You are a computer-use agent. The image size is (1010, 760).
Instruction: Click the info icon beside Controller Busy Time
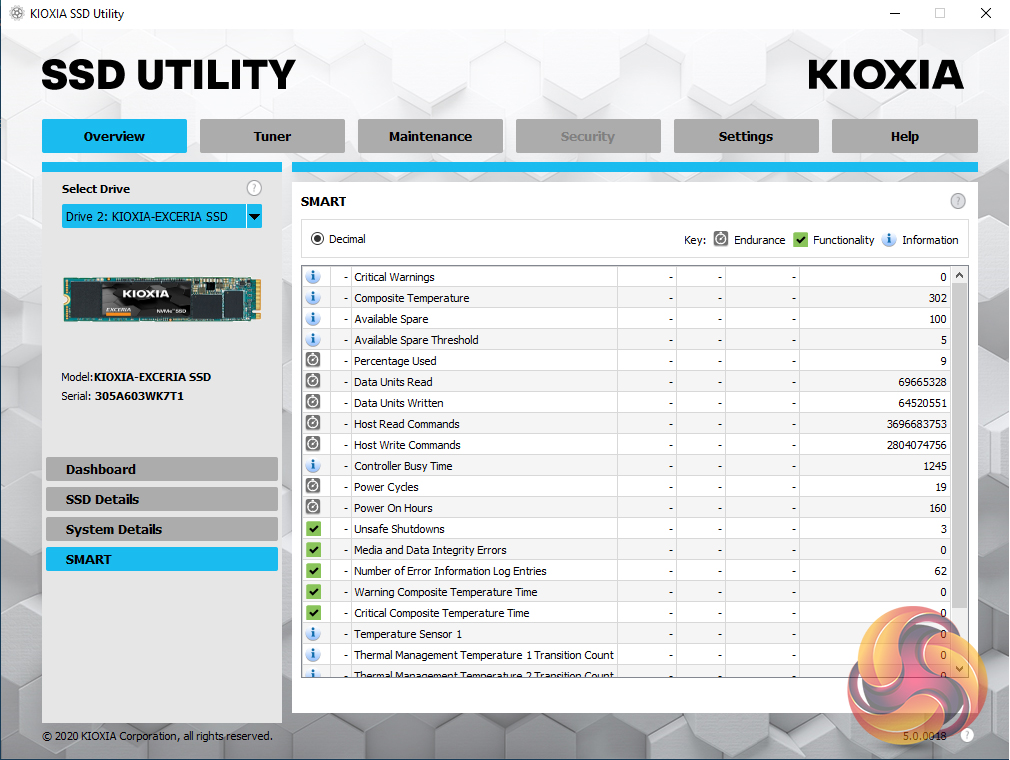[x=313, y=465]
